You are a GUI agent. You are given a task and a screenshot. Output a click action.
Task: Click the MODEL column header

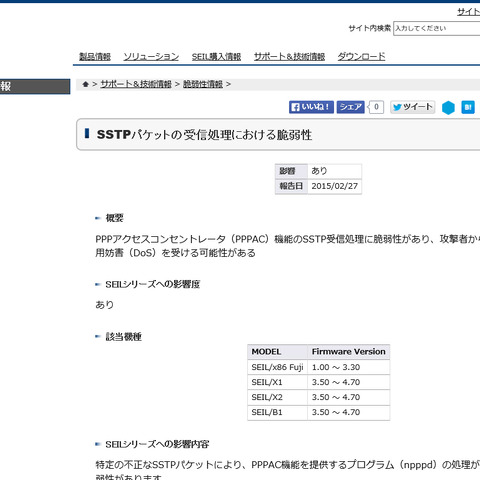coord(277,352)
